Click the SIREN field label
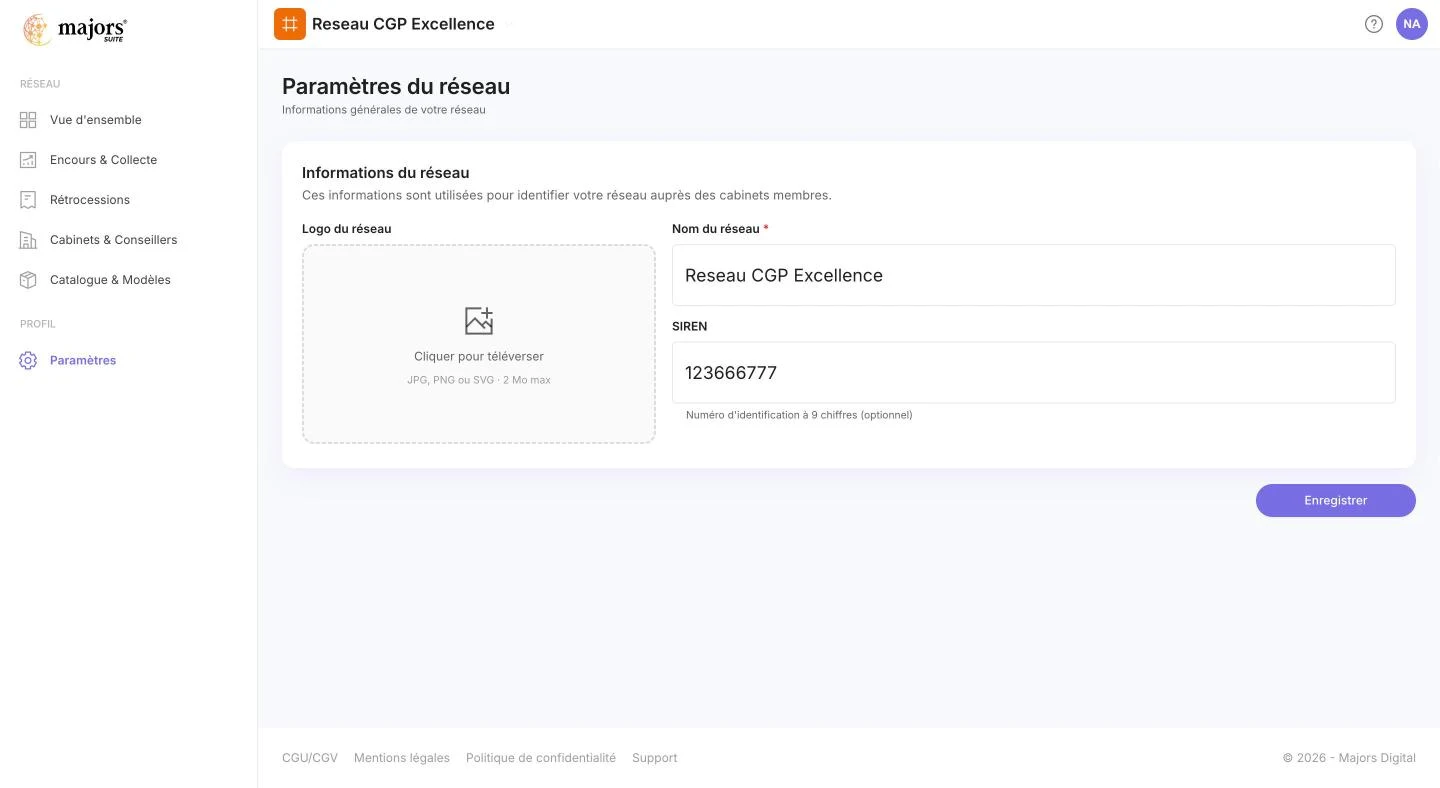 pos(690,327)
